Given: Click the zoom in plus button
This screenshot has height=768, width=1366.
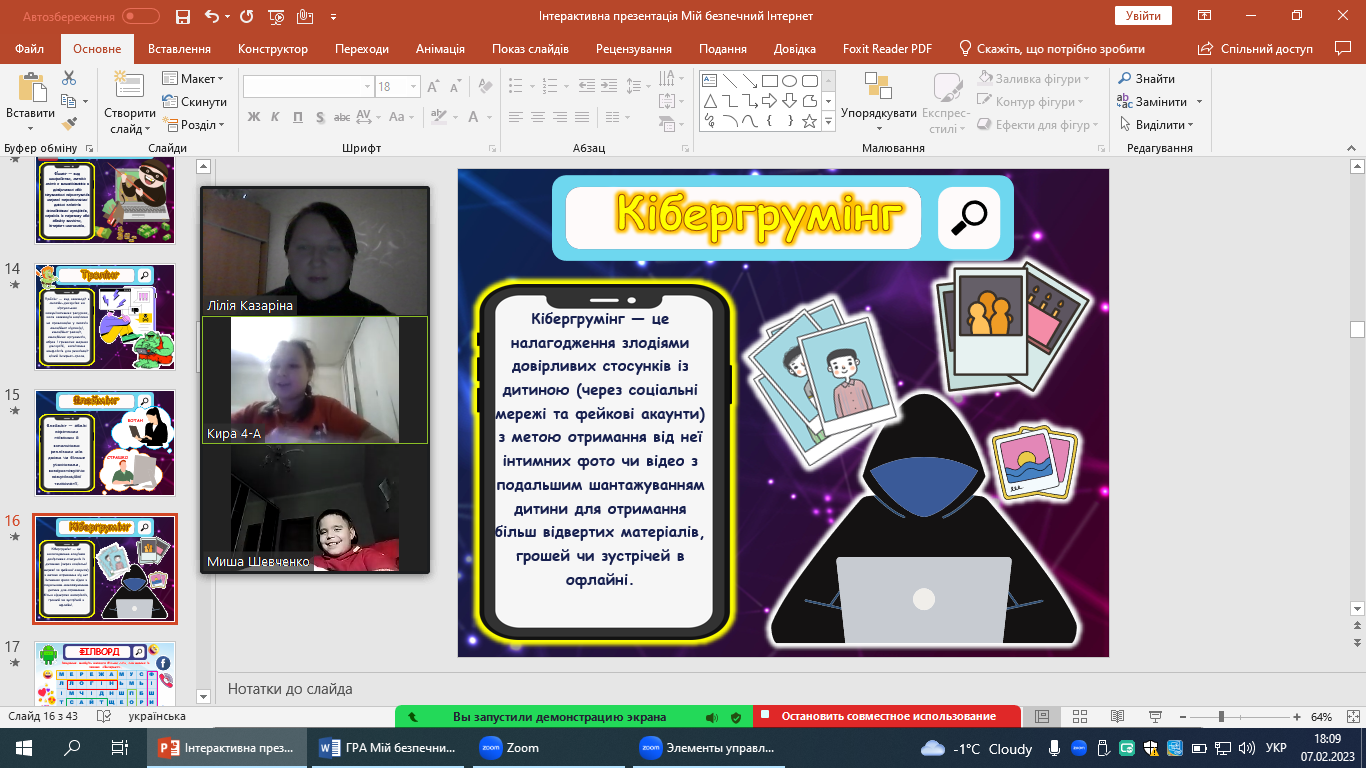Looking at the screenshot, I should [x=1297, y=717].
